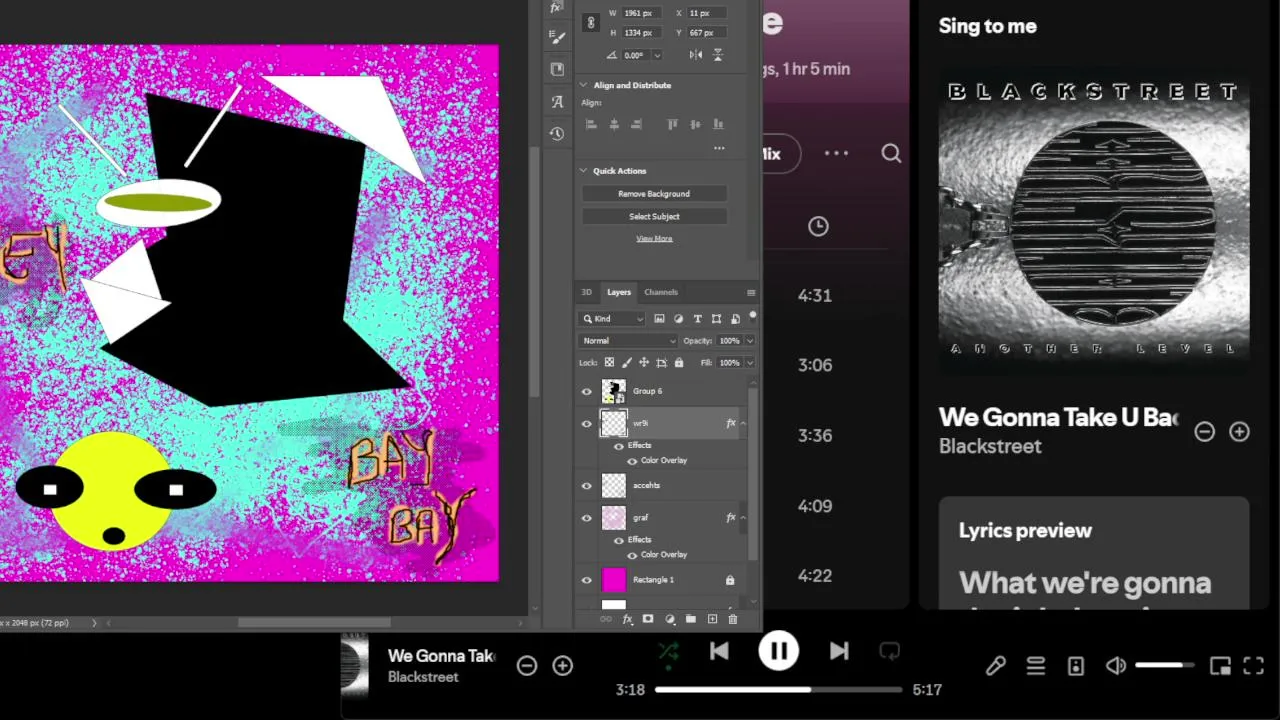Open the History panel icon

(x=557, y=133)
